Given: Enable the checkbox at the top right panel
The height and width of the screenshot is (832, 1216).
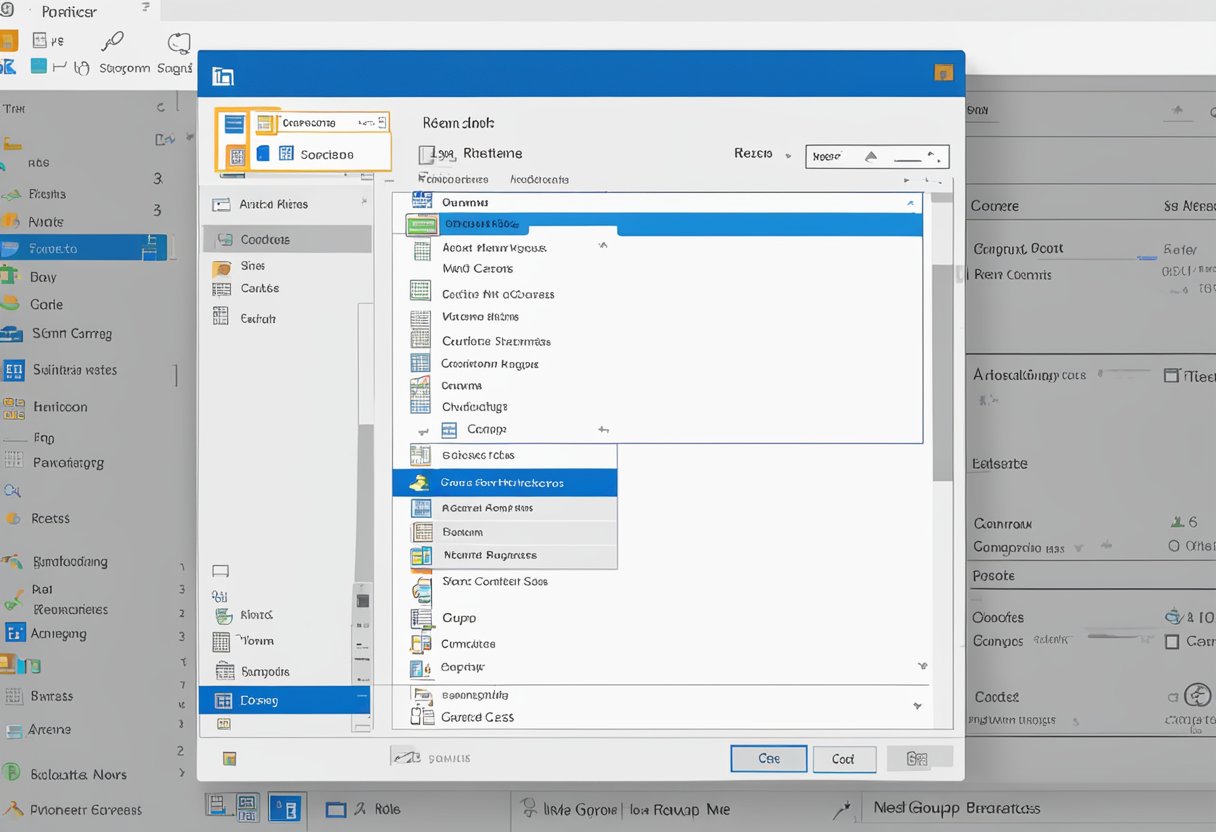Looking at the screenshot, I should (1172, 375).
